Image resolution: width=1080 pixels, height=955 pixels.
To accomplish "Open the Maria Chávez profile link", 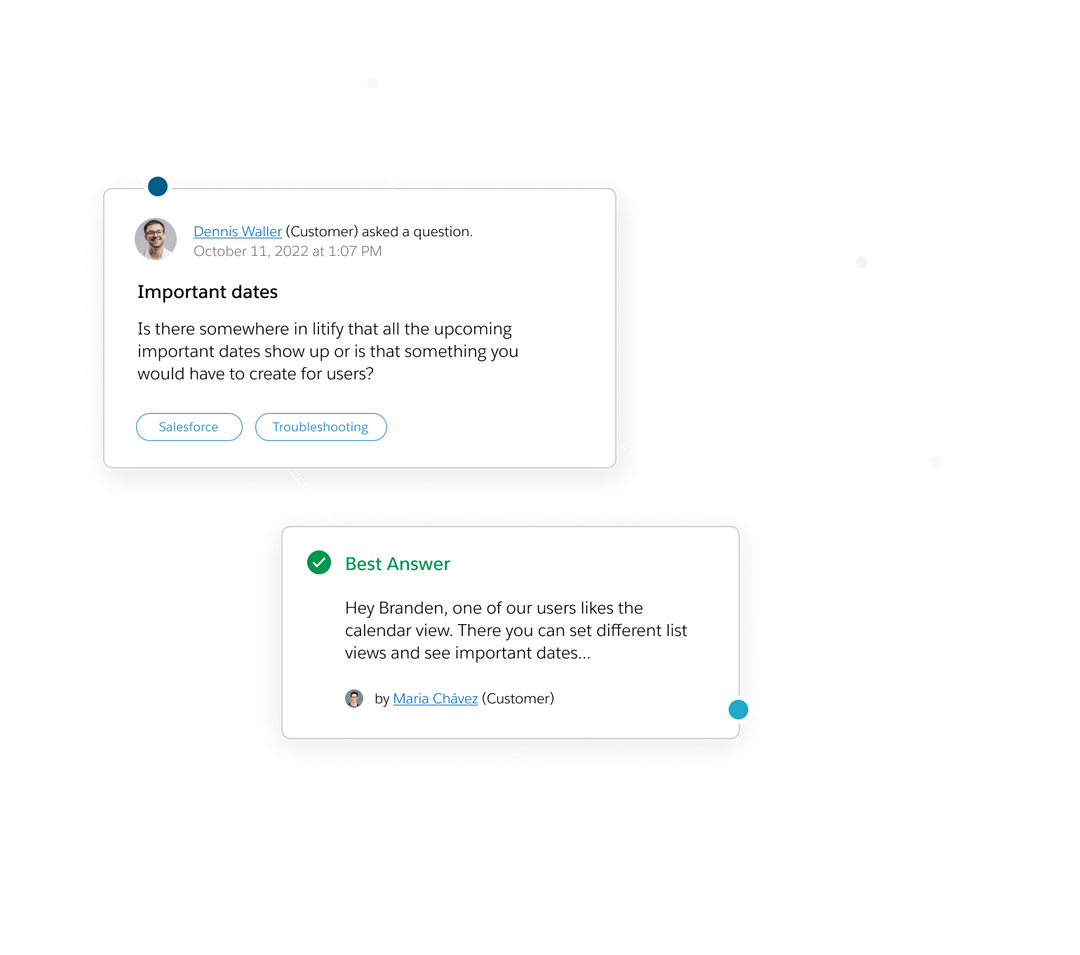I will click(435, 698).
